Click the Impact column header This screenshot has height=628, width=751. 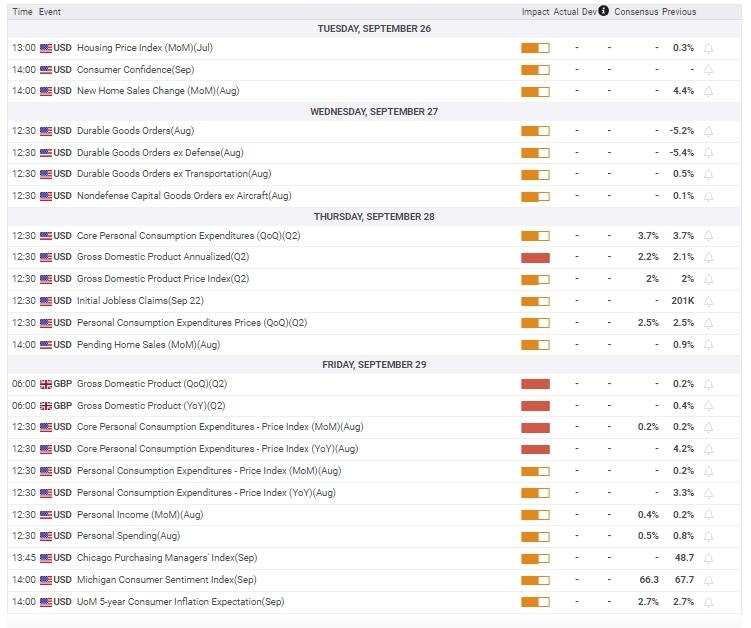point(535,11)
